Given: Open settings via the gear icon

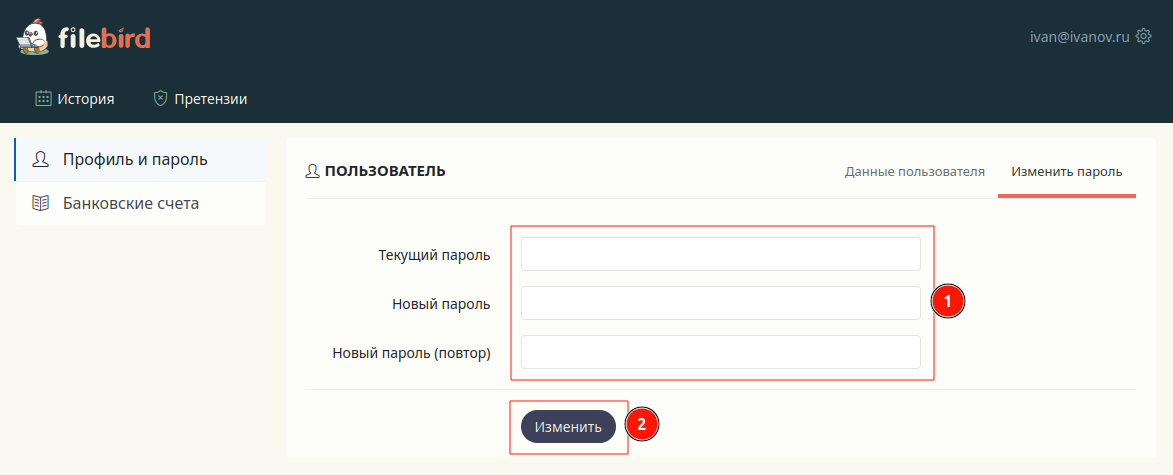Looking at the screenshot, I should pyautogui.click(x=1144, y=36).
